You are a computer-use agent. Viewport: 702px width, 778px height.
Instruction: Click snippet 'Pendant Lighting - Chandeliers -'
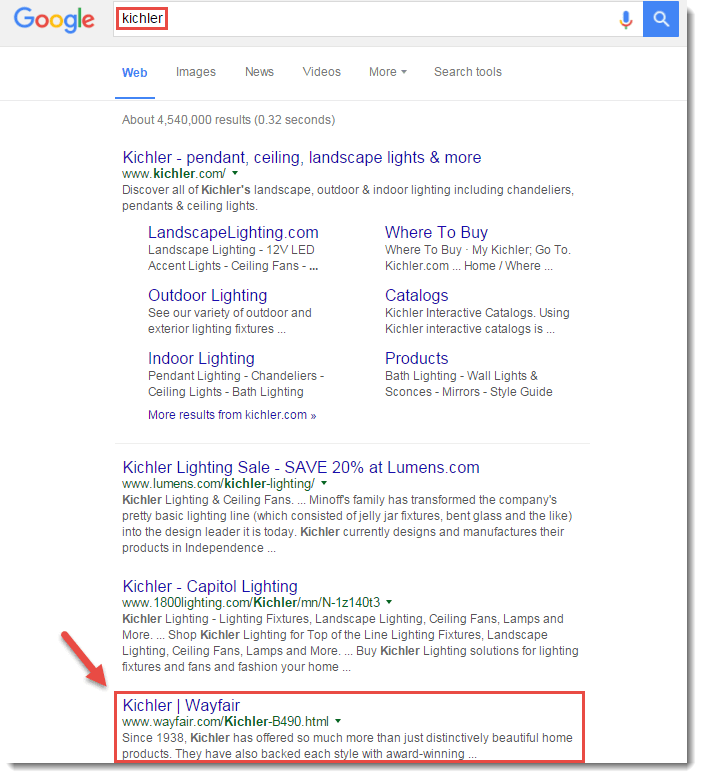coord(236,376)
